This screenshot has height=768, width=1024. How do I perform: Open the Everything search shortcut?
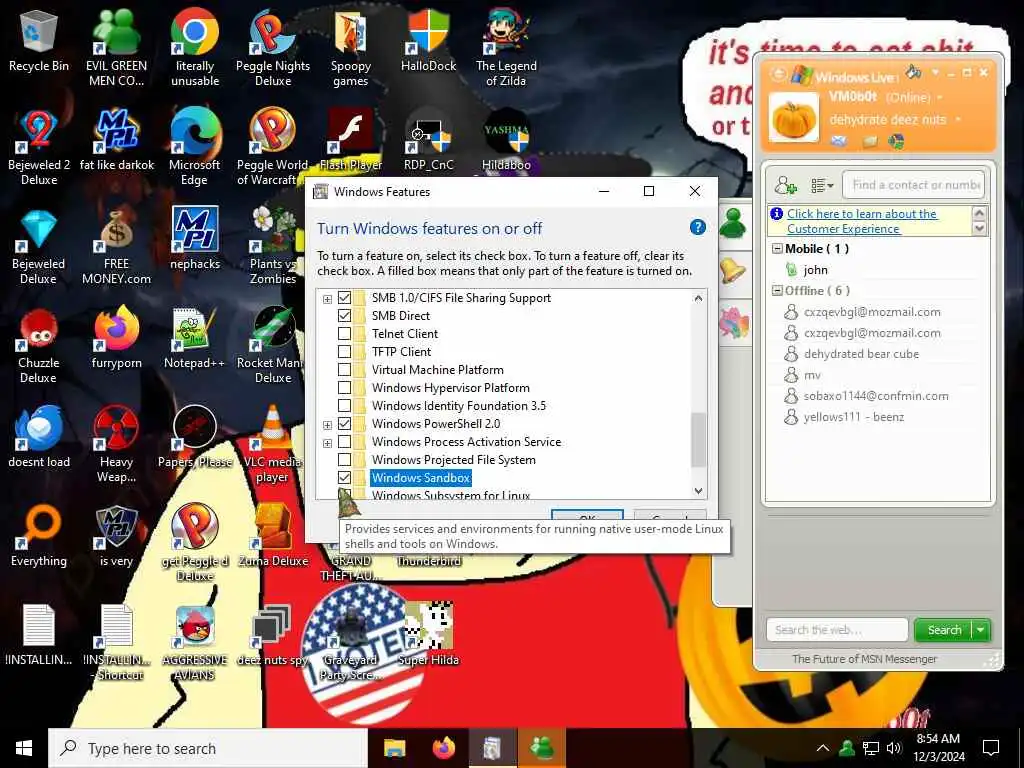pos(39,536)
